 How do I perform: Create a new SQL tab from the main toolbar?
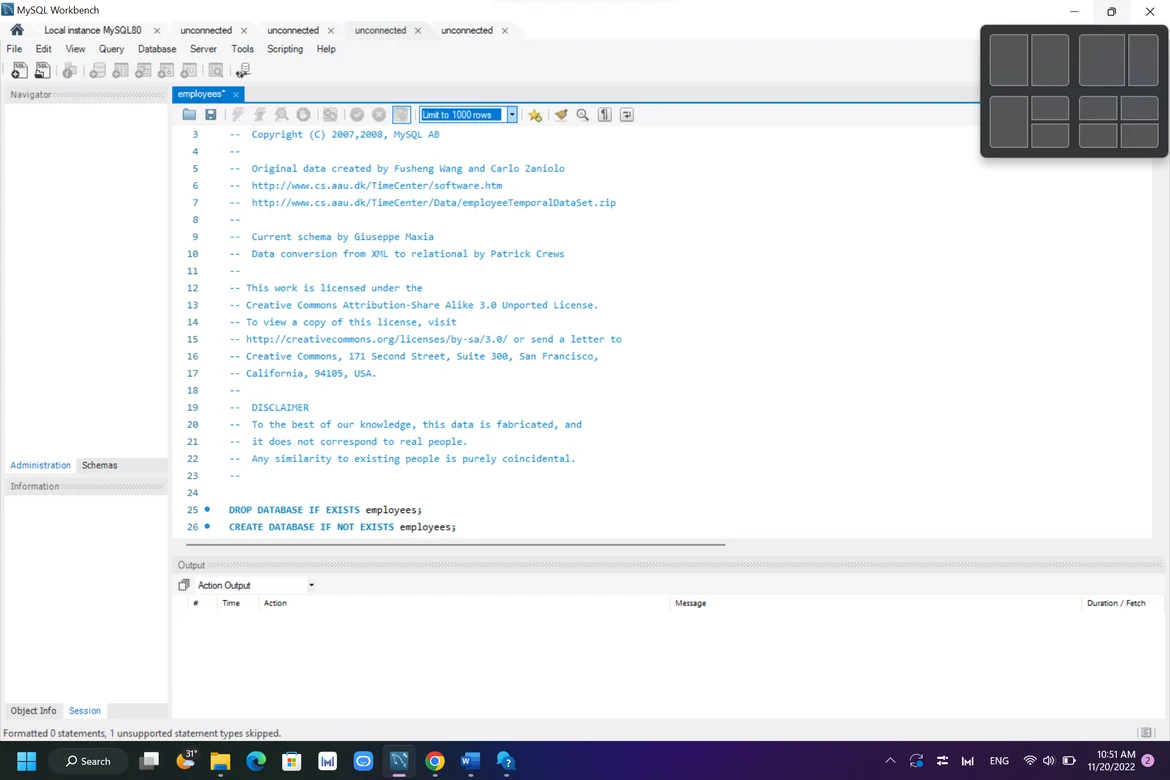[19, 70]
